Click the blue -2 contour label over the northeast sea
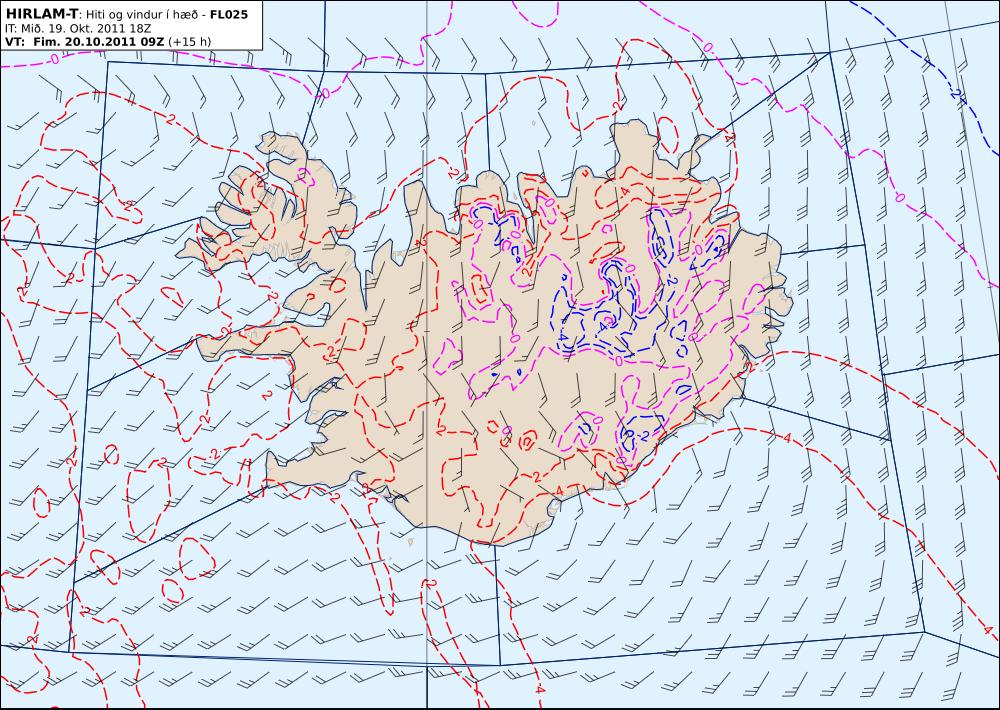Screen dimensions: 1000x710 tap(953, 94)
